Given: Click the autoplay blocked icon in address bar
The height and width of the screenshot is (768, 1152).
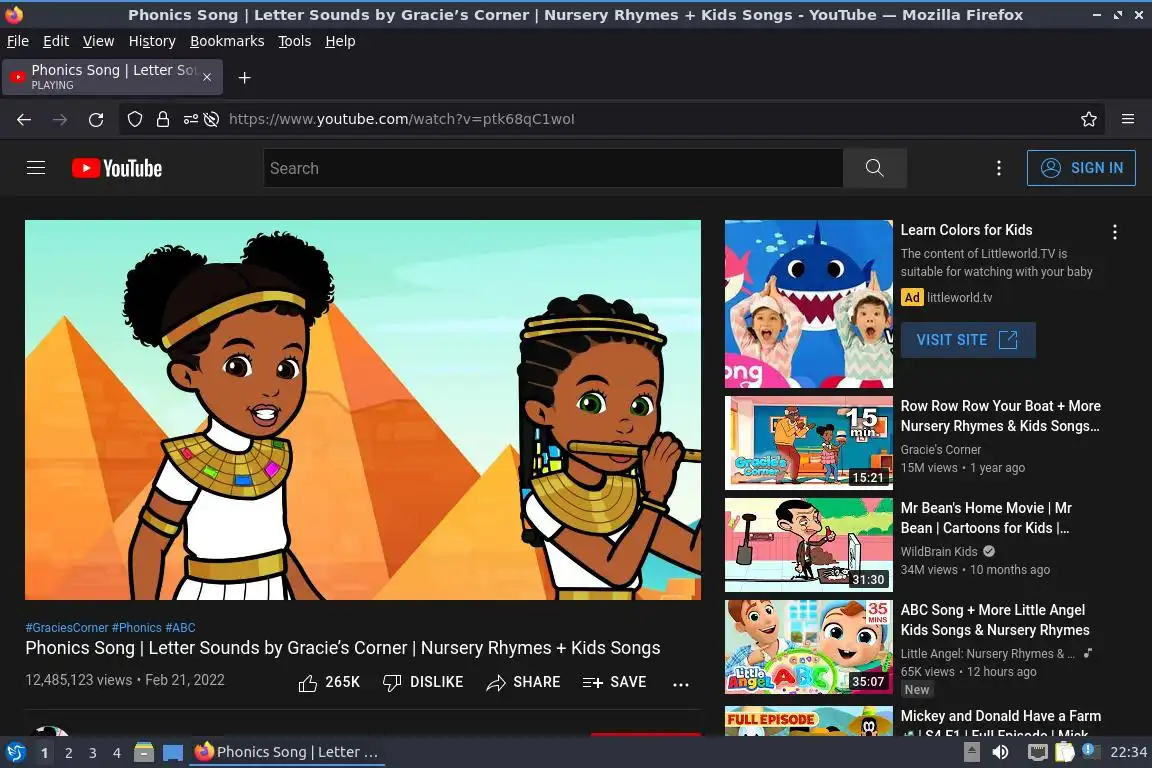Looking at the screenshot, I should coord(212,119).
